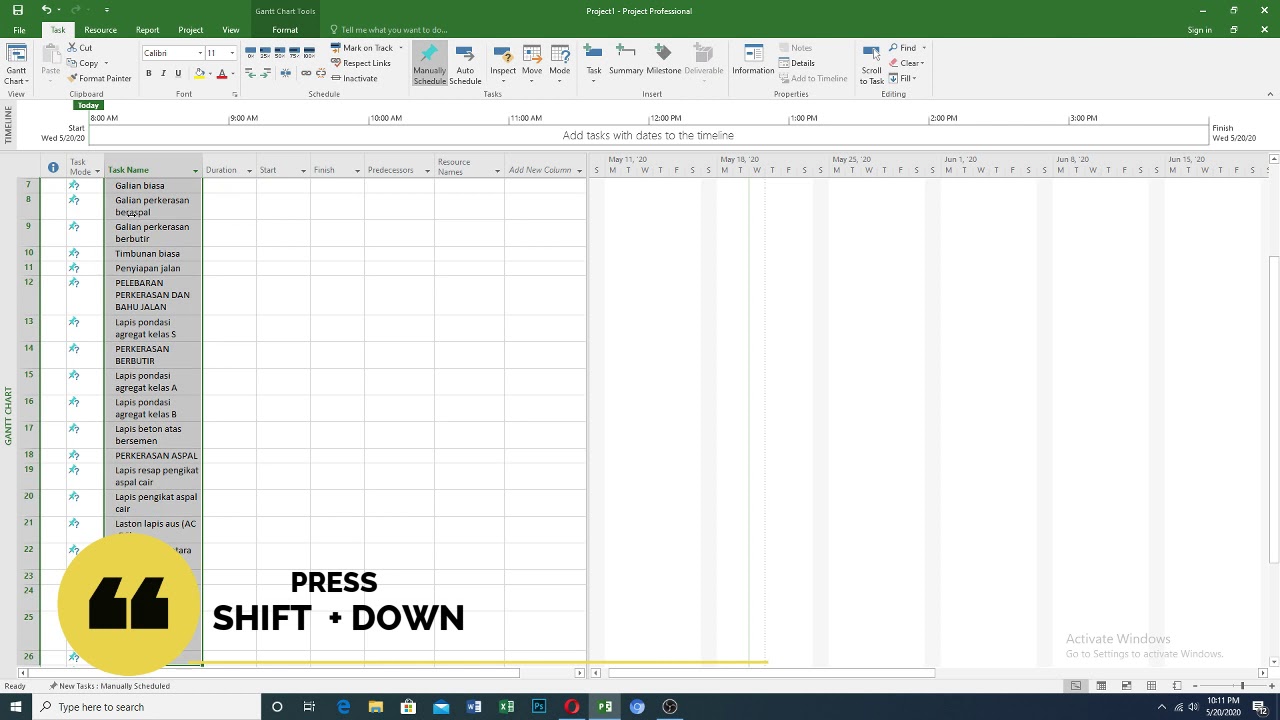
Task: Switch to the Report tab
Action: point(147,30)
